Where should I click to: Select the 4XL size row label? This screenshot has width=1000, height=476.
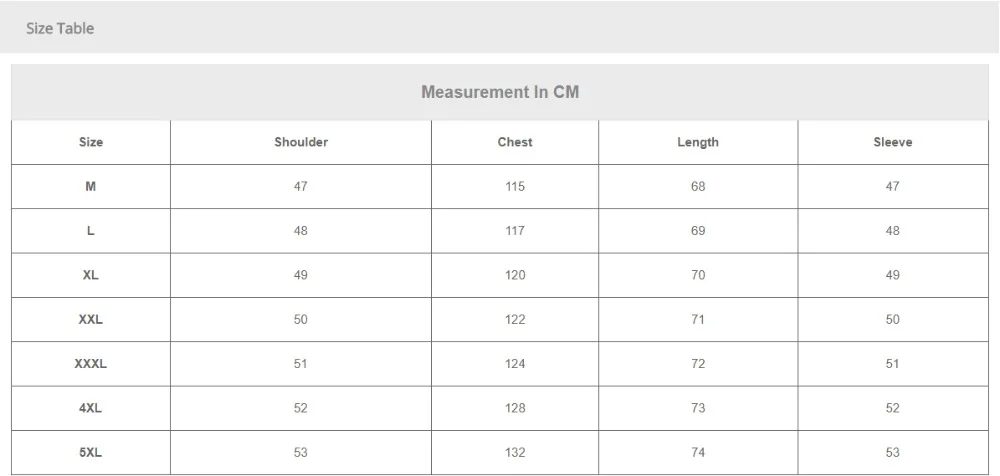coord(91,408)
